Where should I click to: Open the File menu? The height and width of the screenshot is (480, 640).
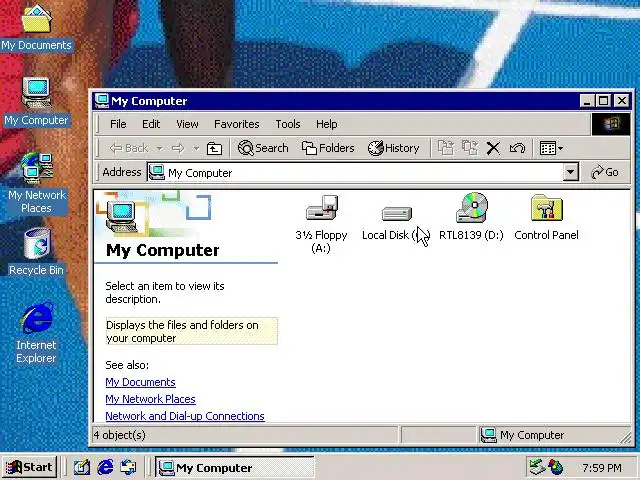(x=118, y=124)
